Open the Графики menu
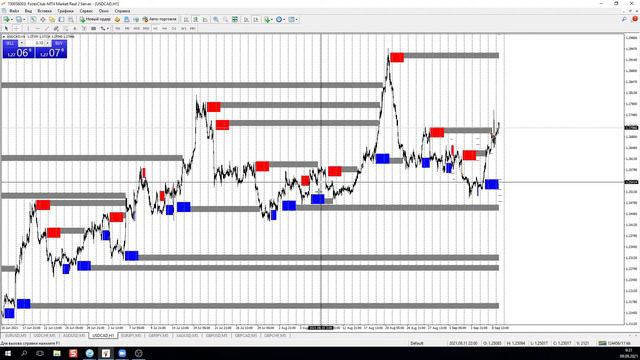 coord(65,11)
